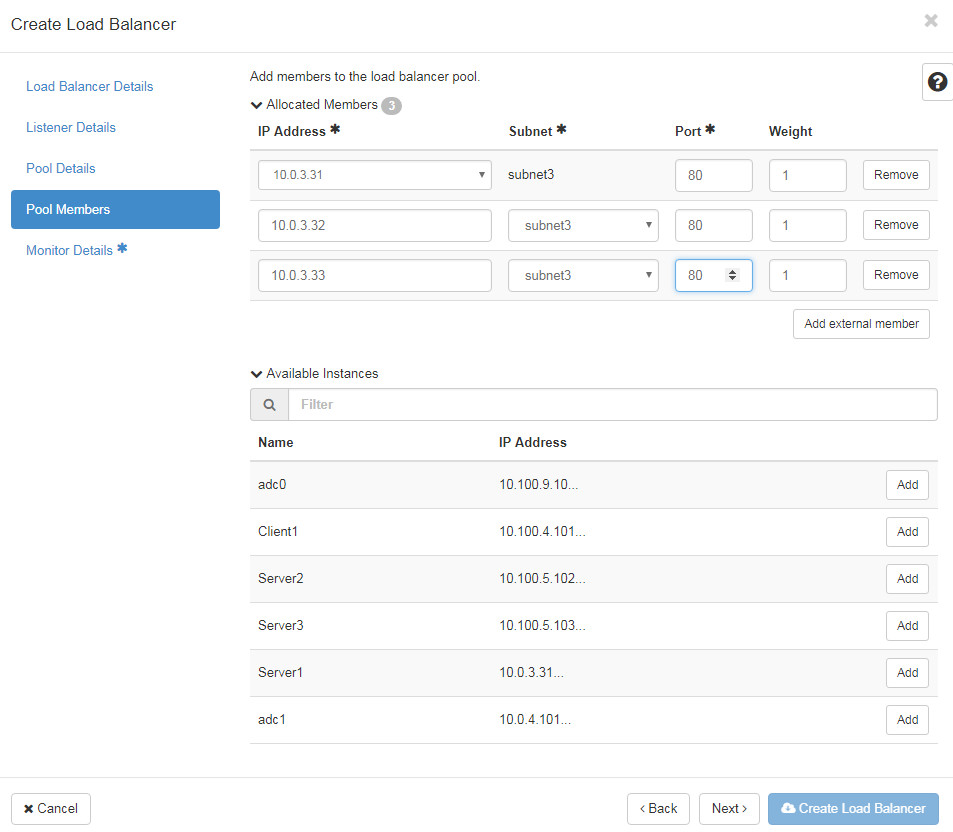Click the magnifier search icon
This screenshot has width=953, height=832.
tap(268, 404)
